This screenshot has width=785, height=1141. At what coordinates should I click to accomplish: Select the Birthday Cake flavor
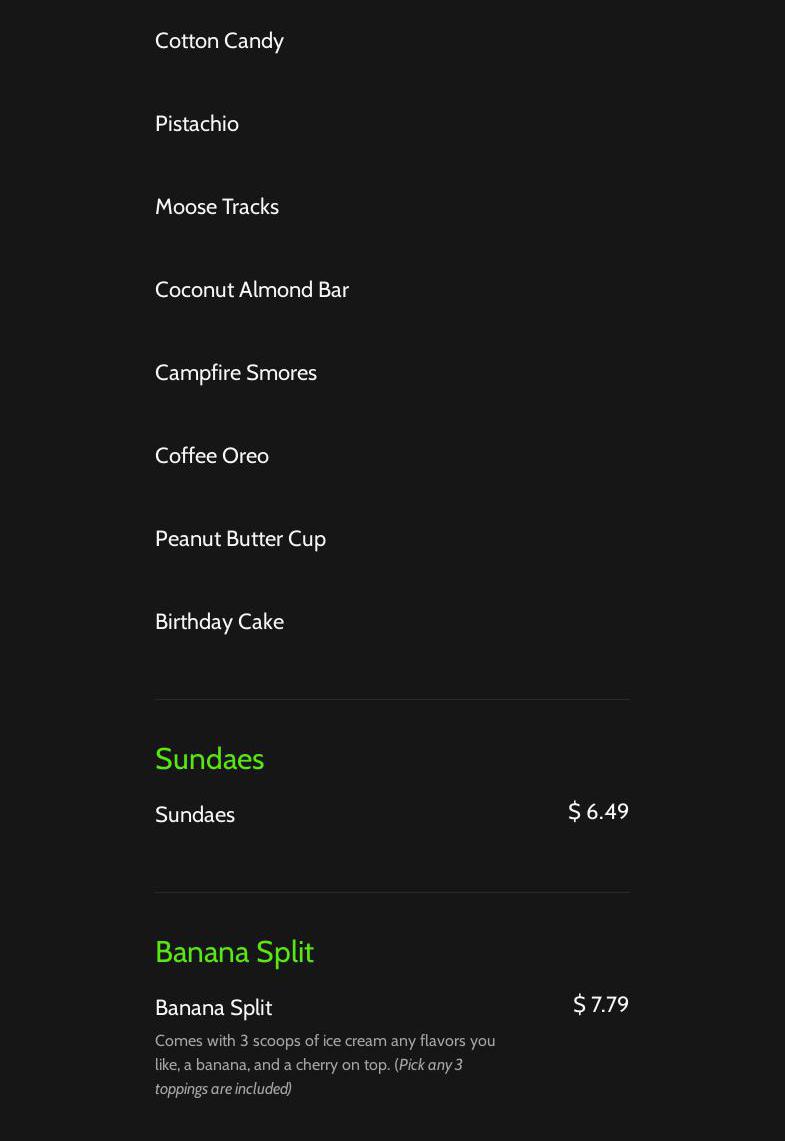point(219,622)
